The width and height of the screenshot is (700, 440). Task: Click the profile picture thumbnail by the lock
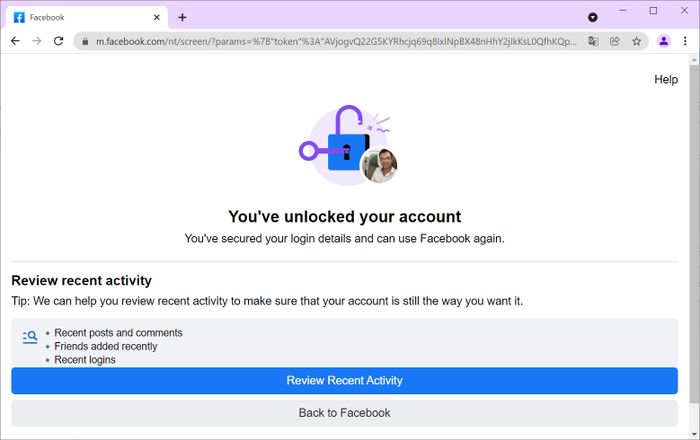click(x=379, y=165)
